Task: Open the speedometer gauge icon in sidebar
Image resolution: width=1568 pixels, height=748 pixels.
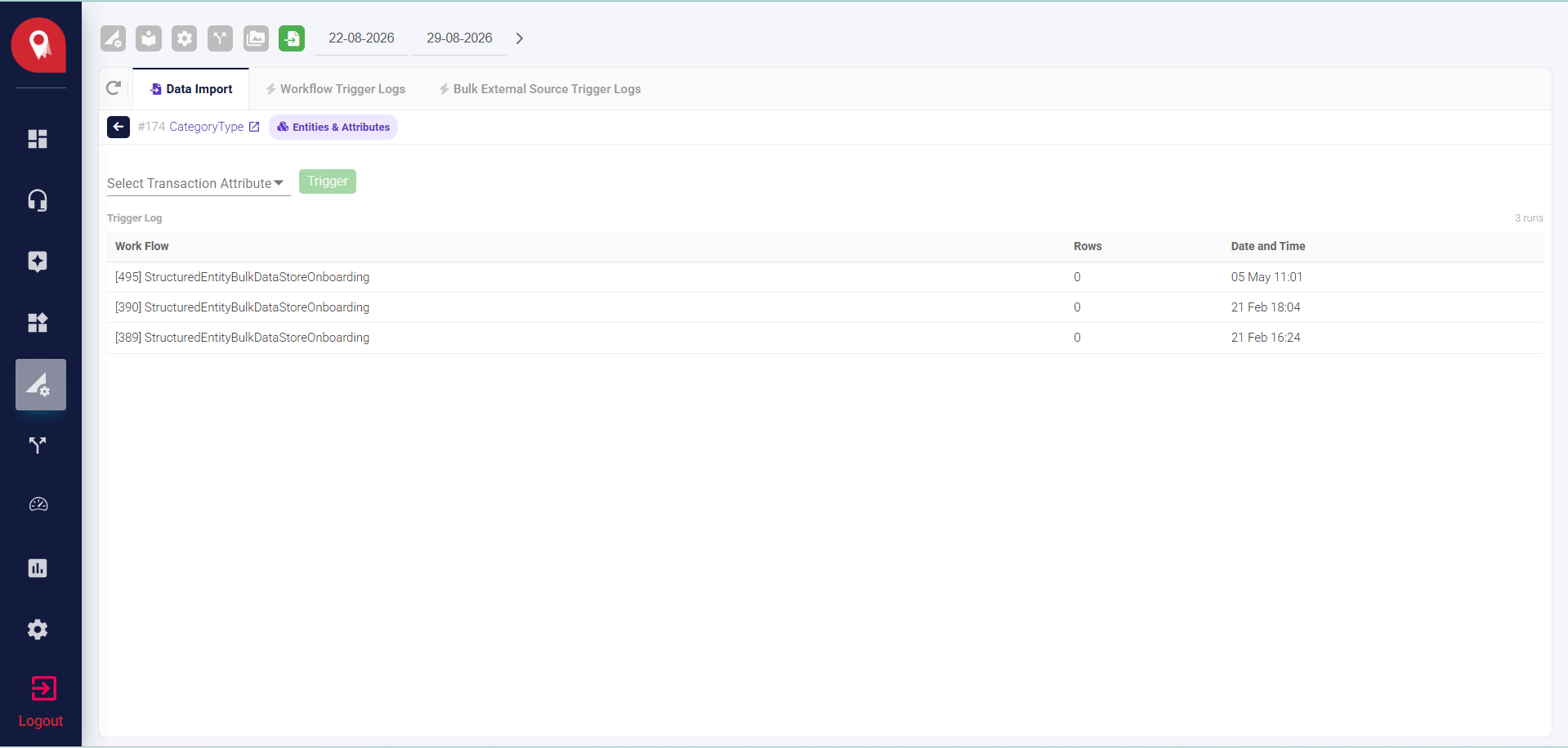Action: (38, 505)
